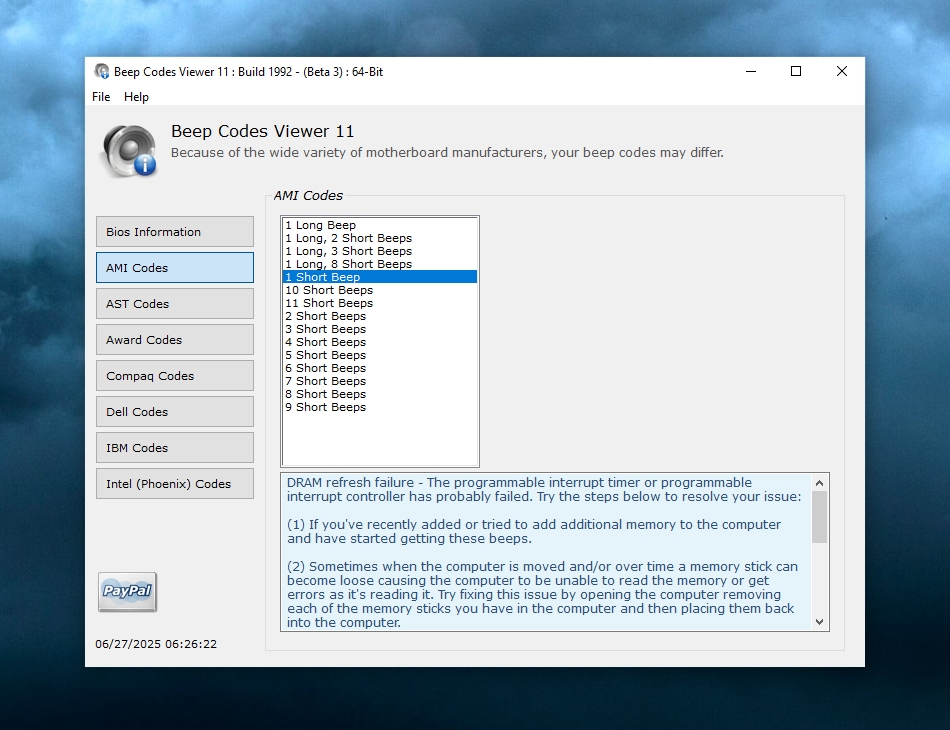Click the highlighted '1 Short Beep' item
950x730 pixels.
coord(380,277)
